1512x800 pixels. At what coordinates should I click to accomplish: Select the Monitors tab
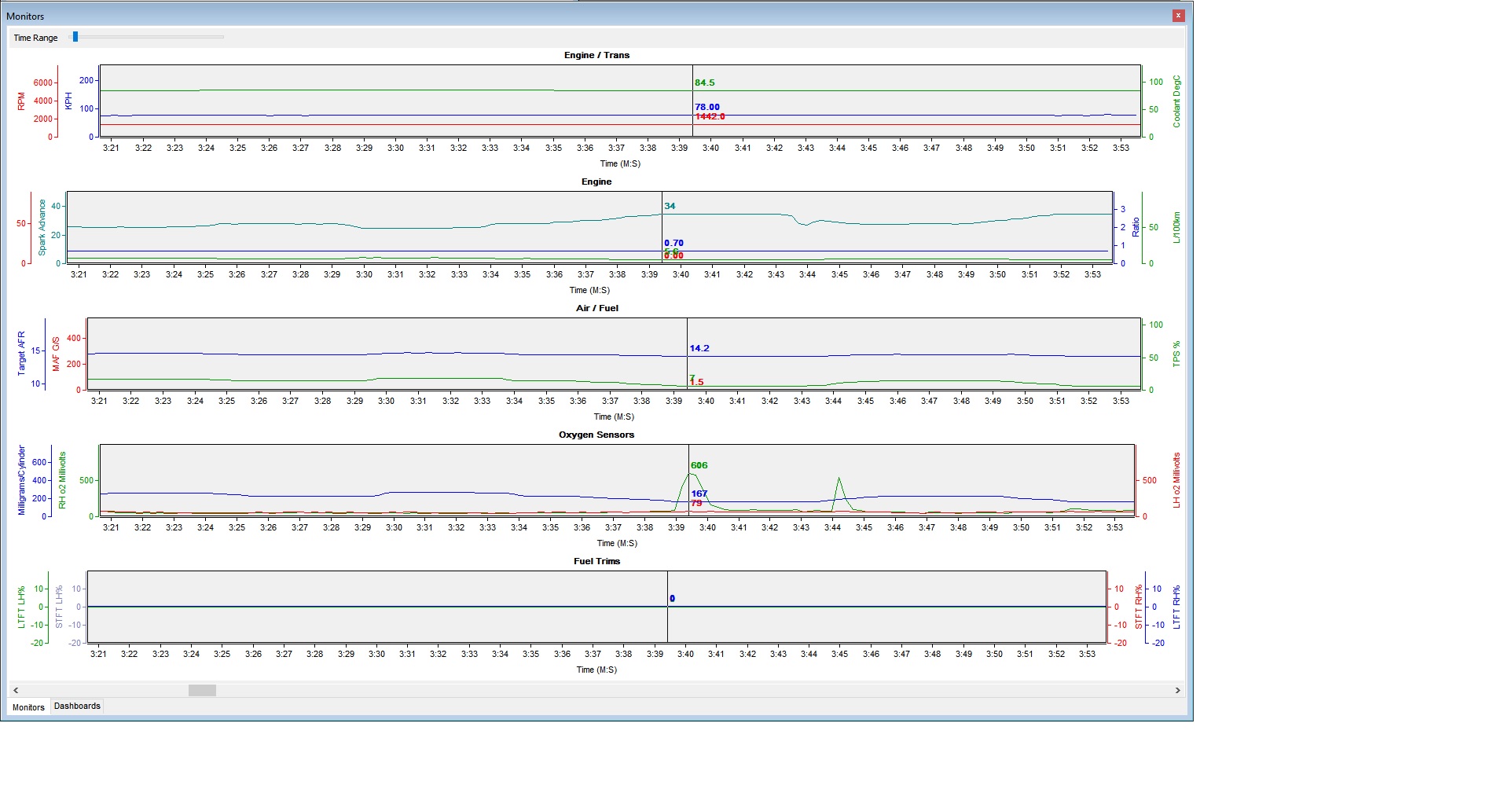click(x=28, y=706)
